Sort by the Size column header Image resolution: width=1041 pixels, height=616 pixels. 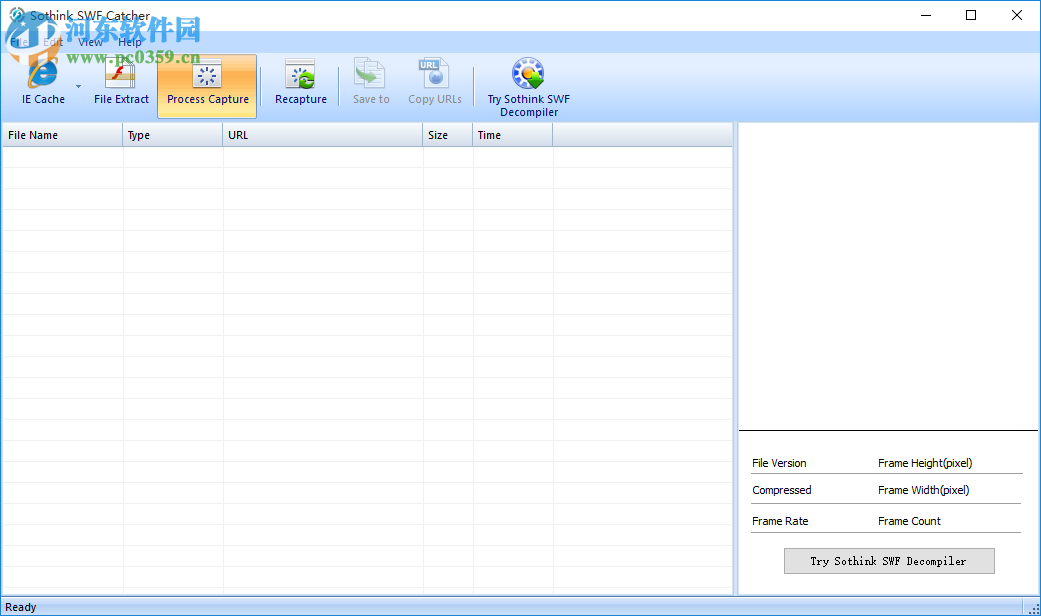445,134
